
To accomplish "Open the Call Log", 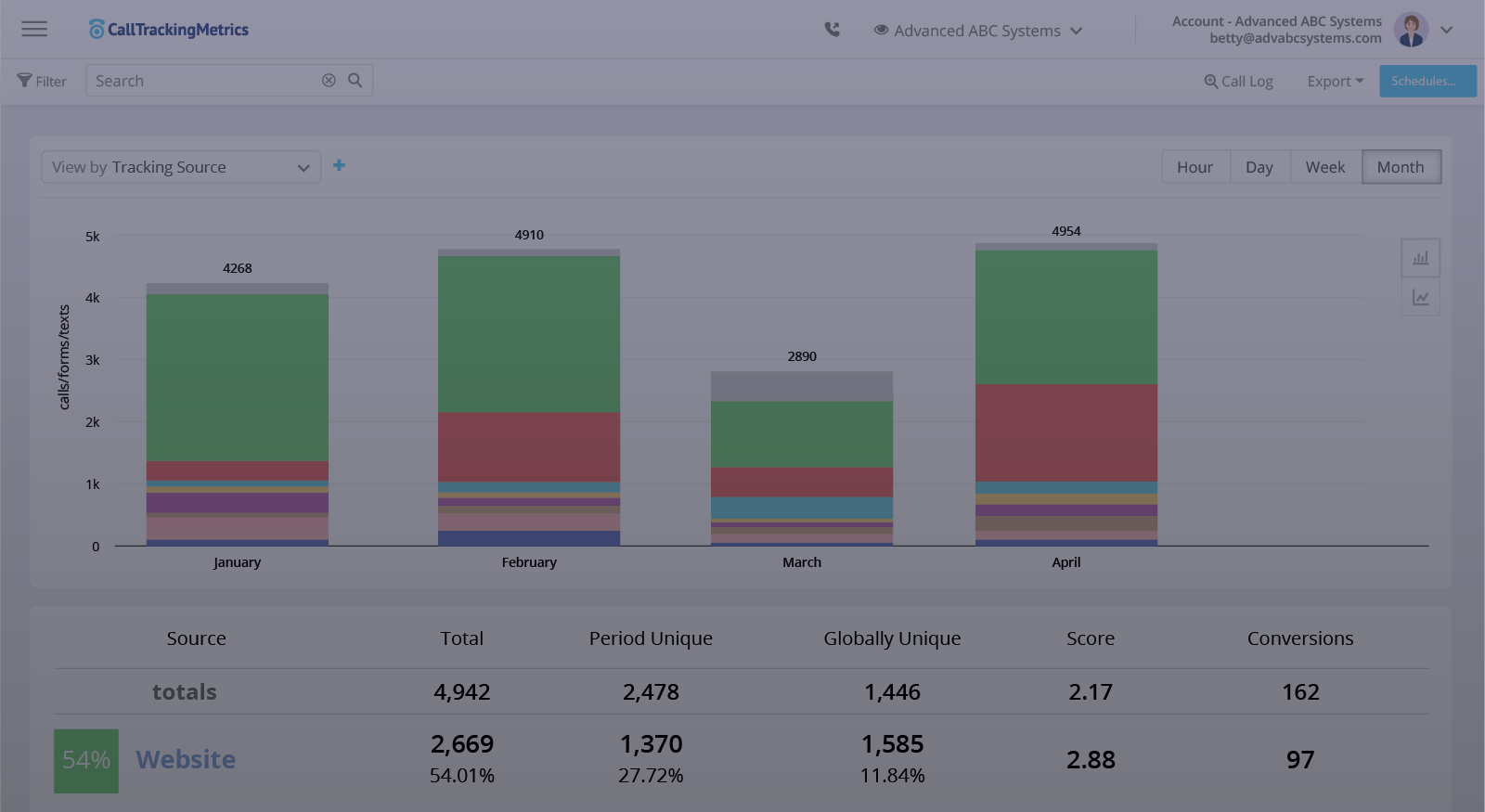I will tap(1239, 82).
